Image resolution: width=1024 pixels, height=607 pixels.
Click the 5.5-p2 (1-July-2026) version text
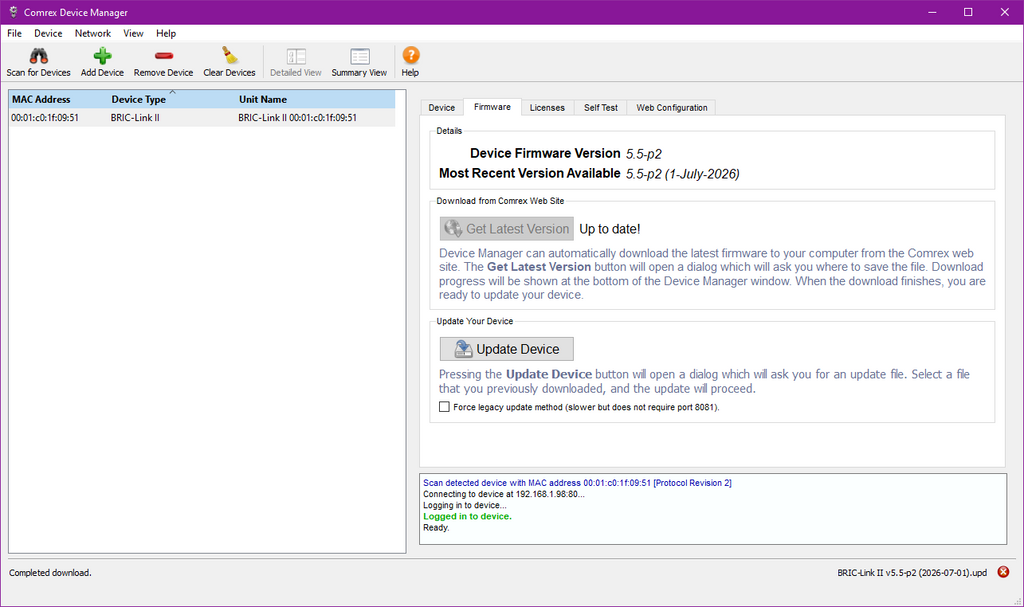682,174
